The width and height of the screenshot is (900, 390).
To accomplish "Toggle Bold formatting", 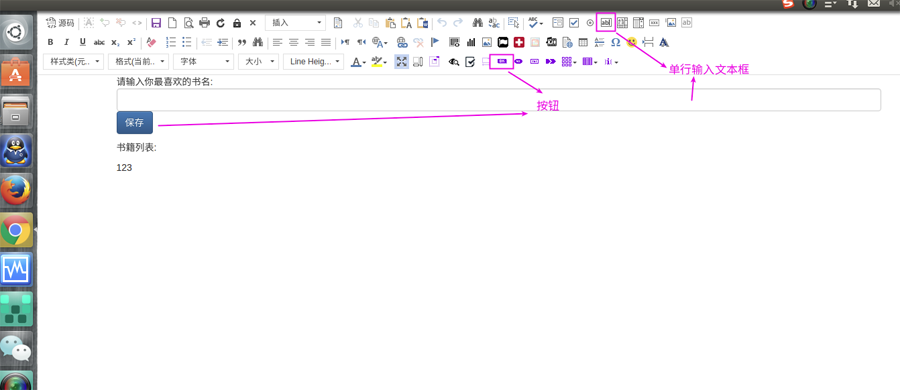I will point(51,42).
